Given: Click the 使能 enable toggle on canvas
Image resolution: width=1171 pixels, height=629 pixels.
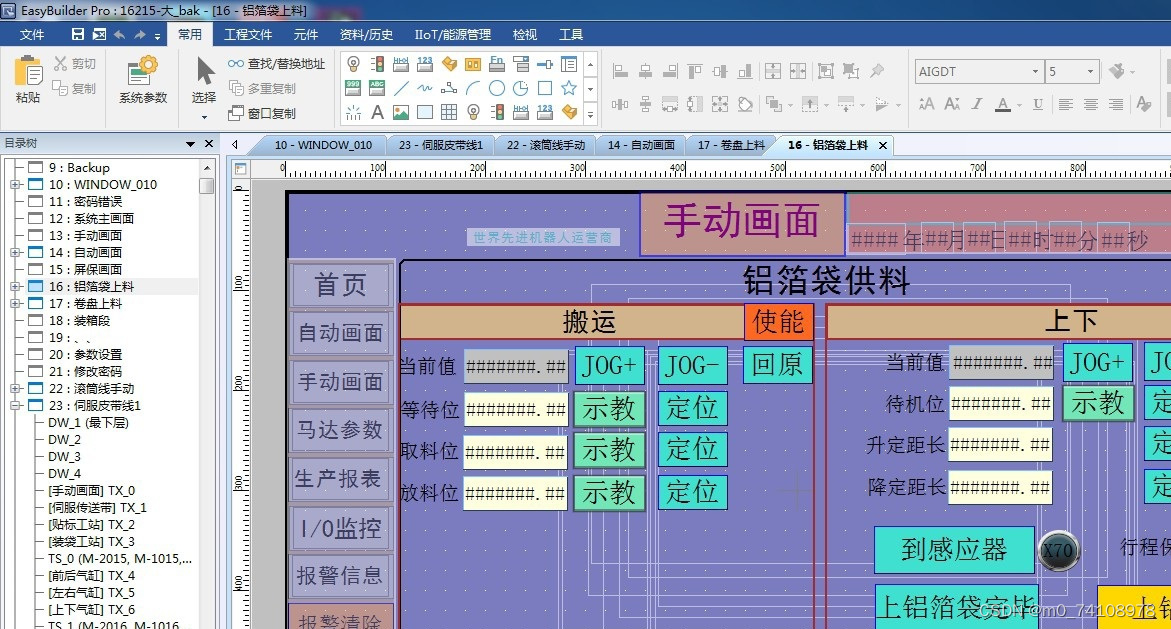Looking at the screenshot, I should pos(778,322).
